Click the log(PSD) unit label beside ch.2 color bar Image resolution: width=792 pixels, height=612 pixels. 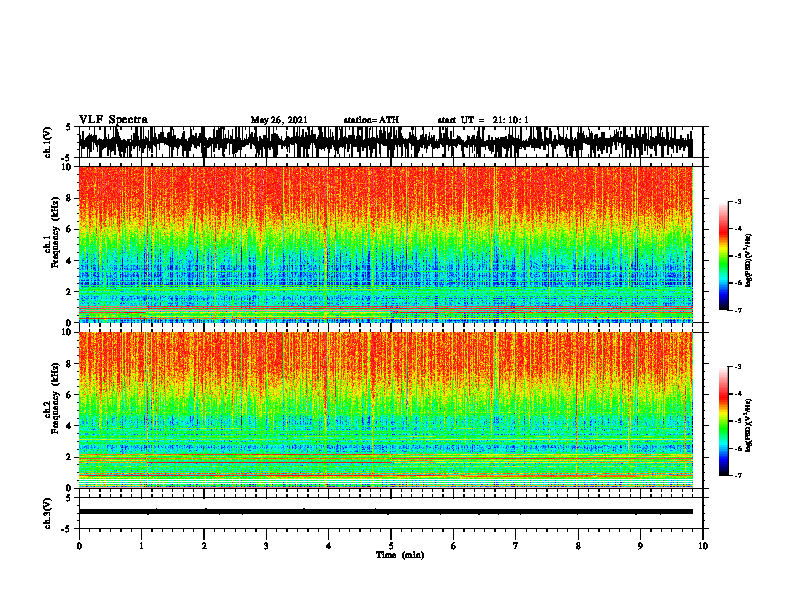point(749,425)
